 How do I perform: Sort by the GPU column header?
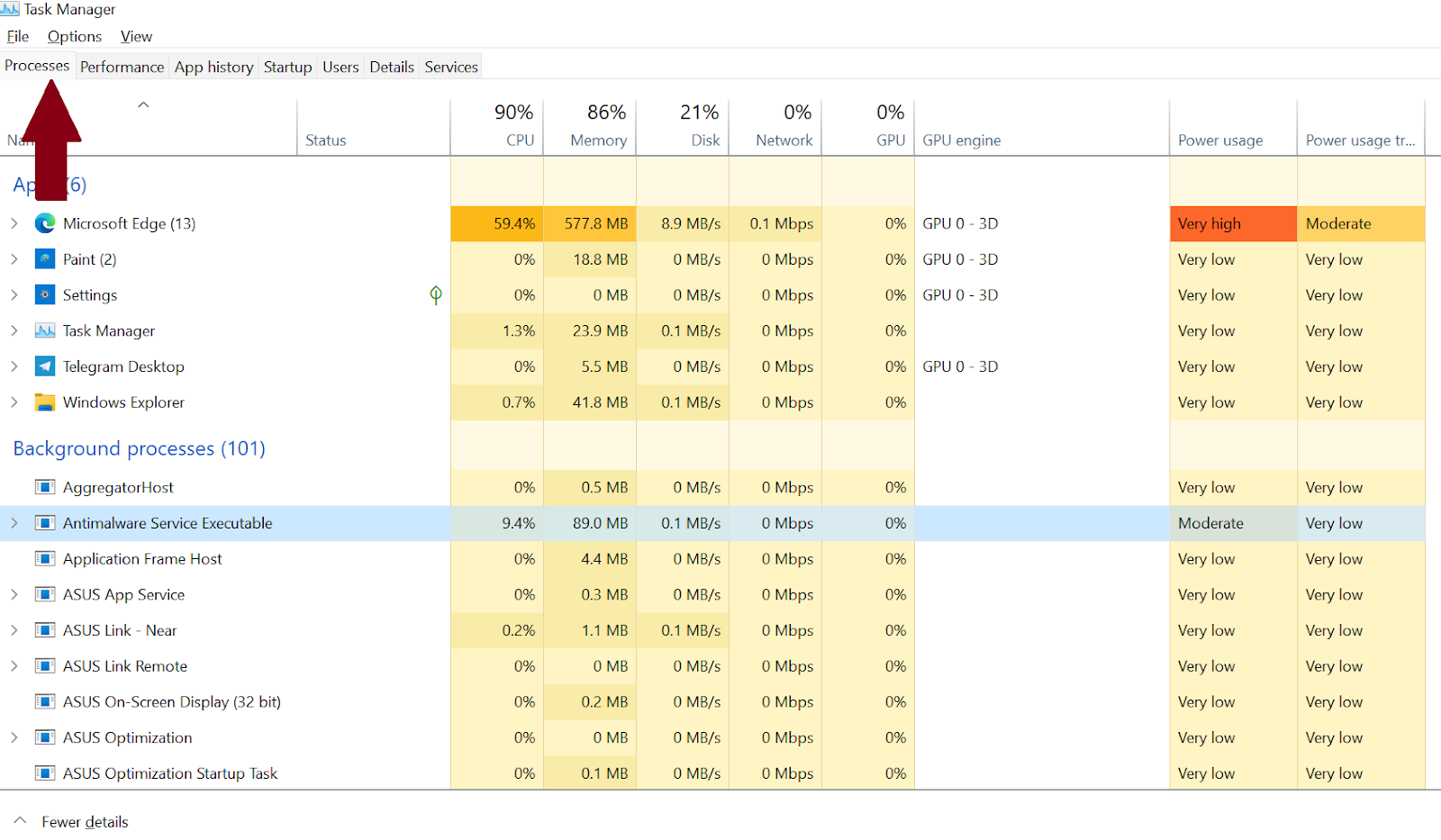[x=868, y=126]
